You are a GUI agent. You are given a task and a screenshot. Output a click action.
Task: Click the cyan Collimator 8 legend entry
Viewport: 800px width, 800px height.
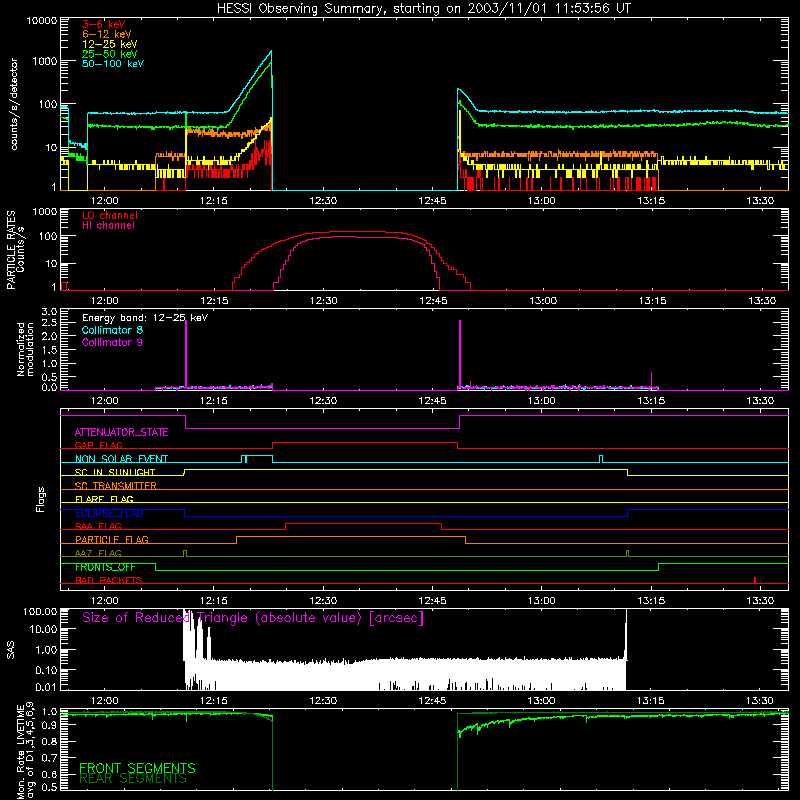point(112,330)
